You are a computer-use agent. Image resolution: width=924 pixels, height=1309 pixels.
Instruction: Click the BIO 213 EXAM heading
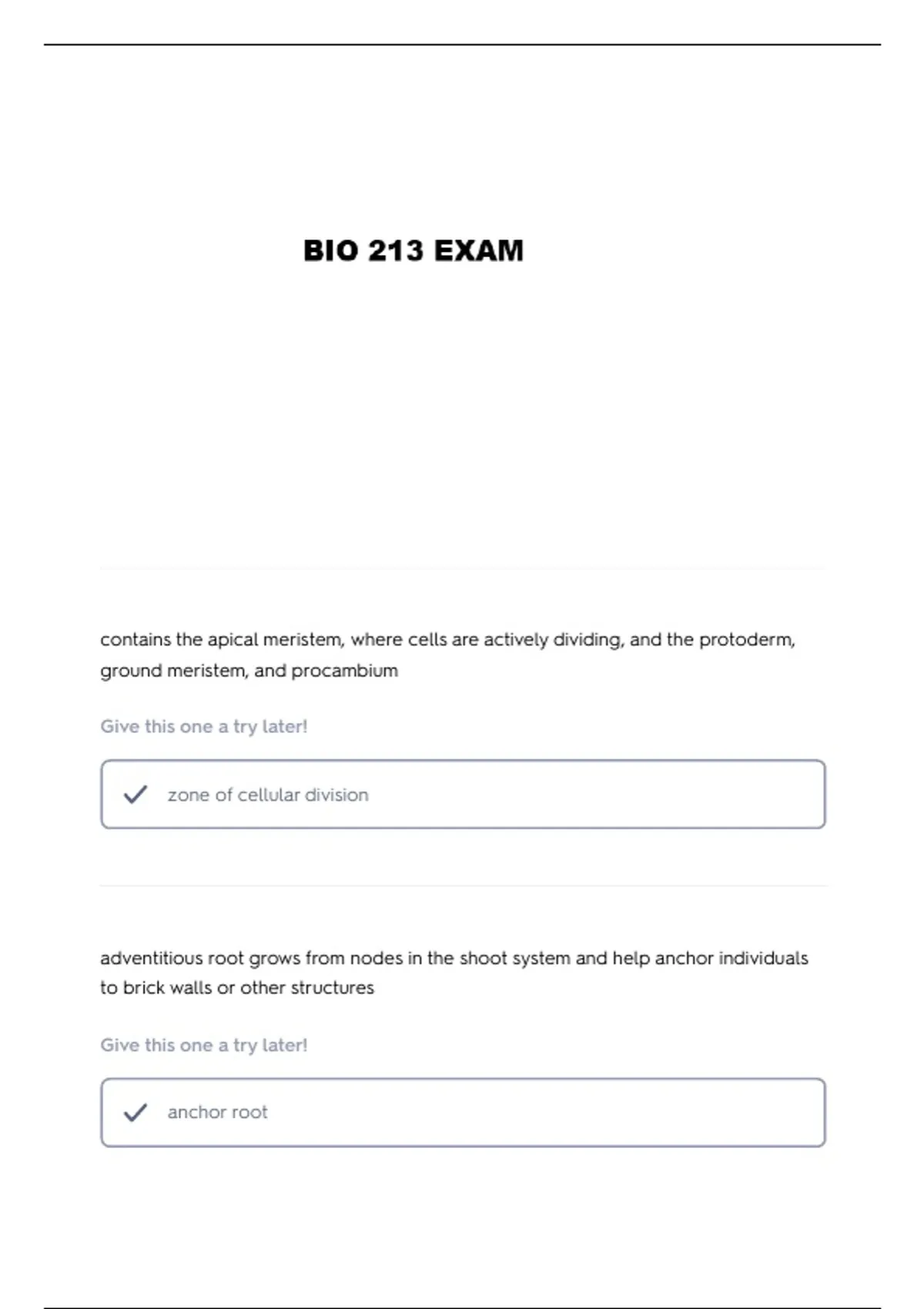pyautogui.click(x=413, y=250)
